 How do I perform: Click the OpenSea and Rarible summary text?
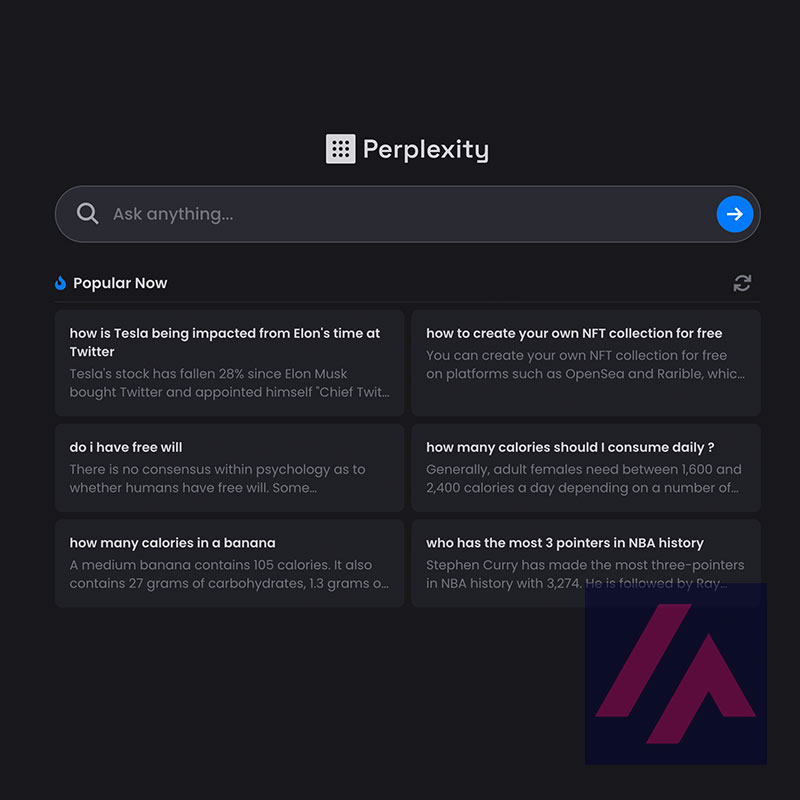[x=585, y=364]
